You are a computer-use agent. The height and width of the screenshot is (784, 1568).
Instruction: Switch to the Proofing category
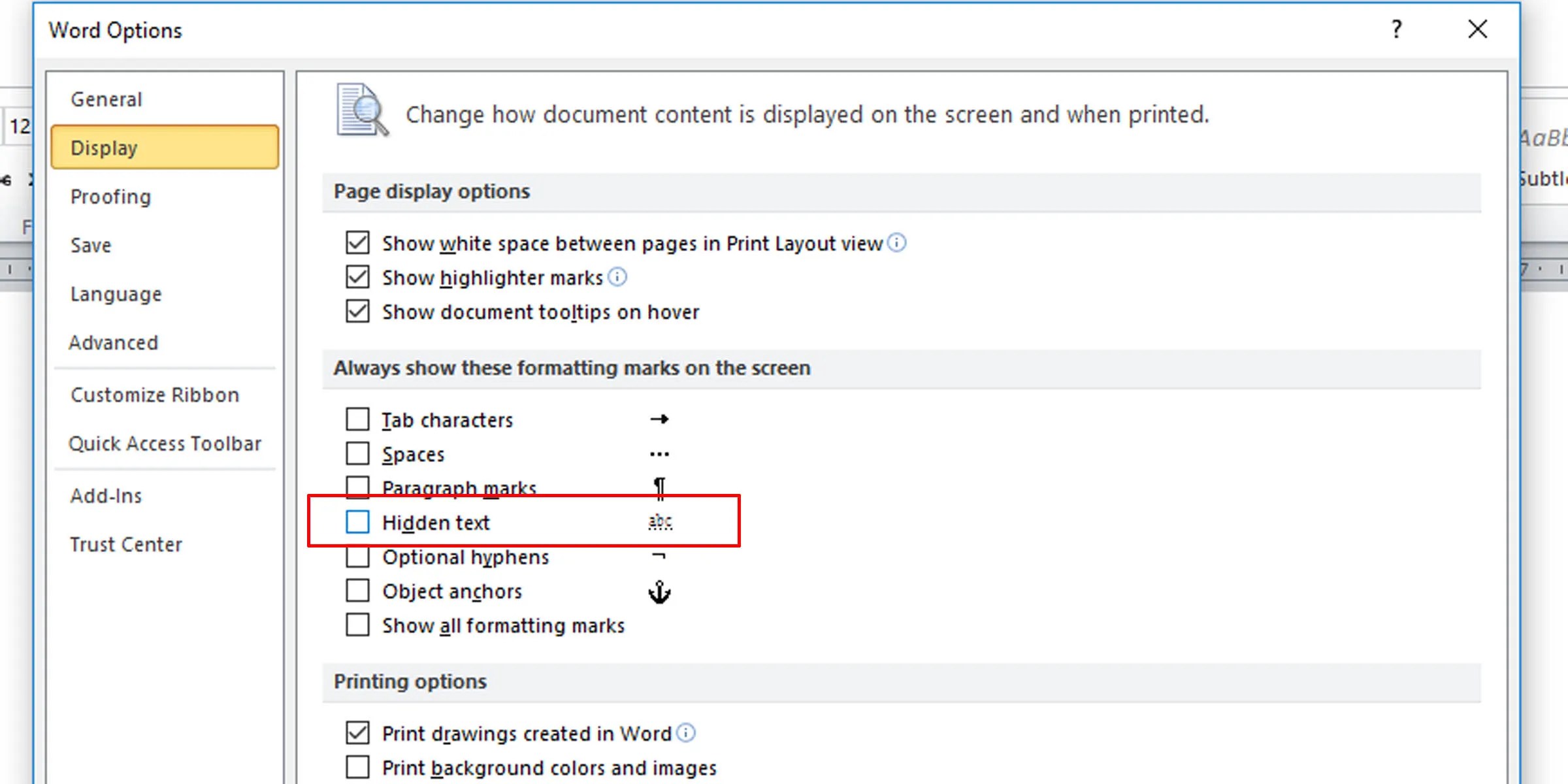[x=110, y=197]
